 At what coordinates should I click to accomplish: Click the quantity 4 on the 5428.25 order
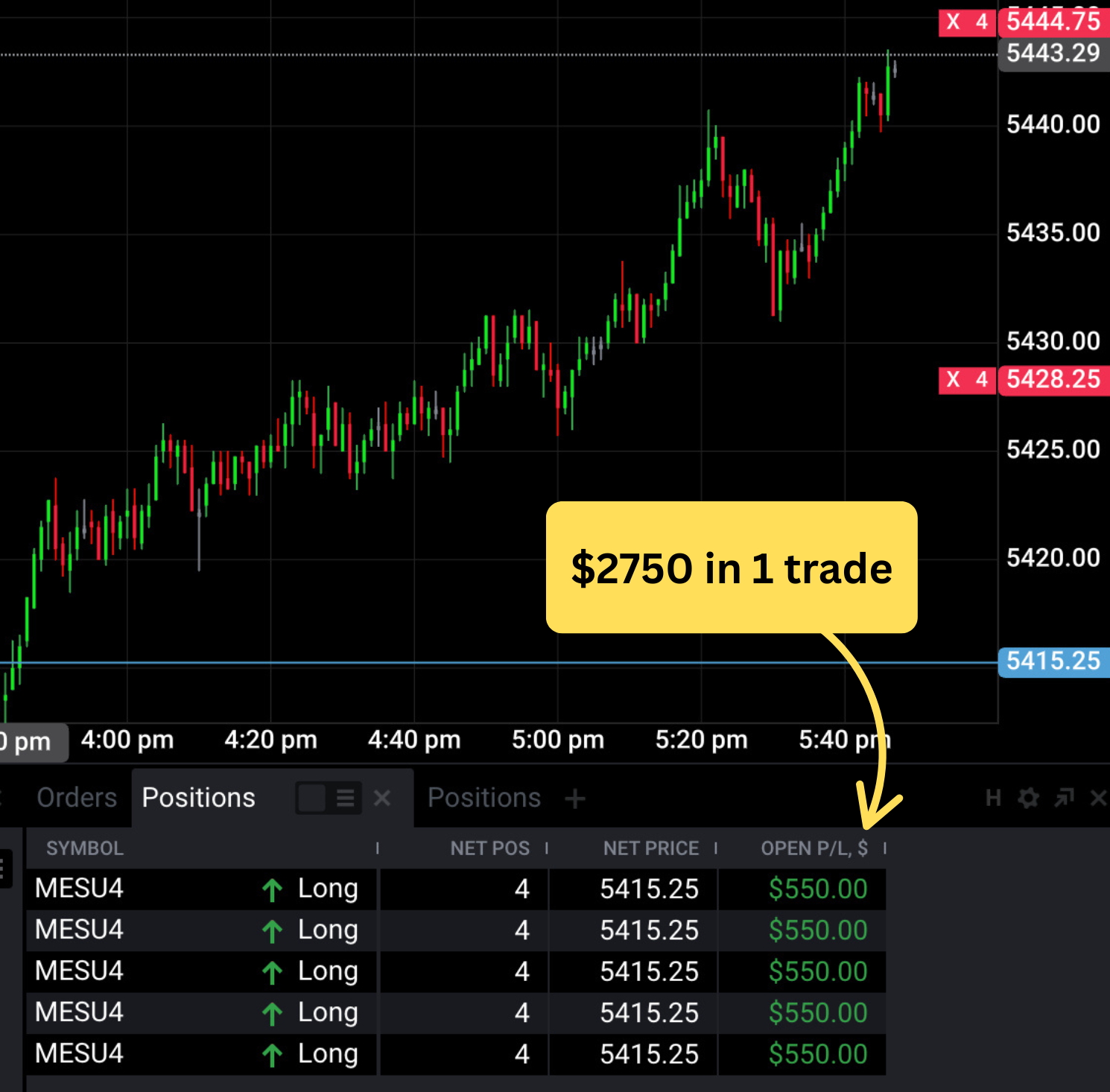(982, 380)
